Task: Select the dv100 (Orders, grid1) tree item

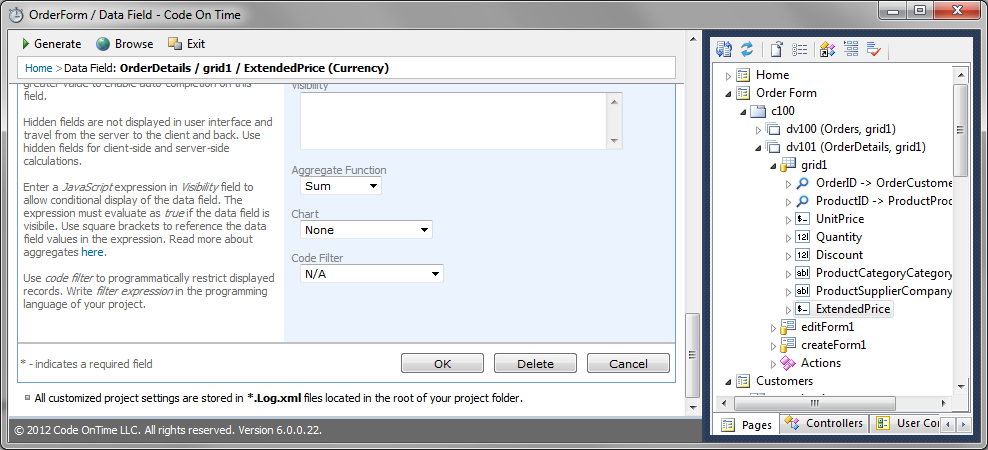Action: point(841,129)
